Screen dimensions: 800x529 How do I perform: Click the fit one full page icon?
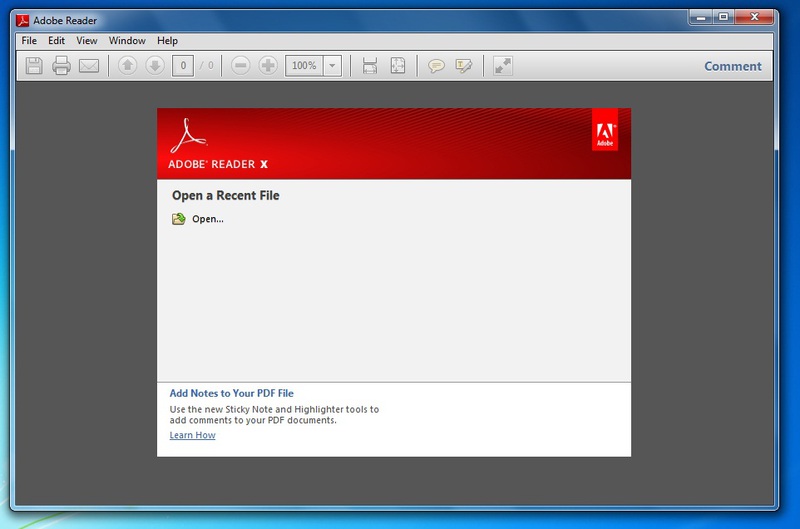(397, 66)
